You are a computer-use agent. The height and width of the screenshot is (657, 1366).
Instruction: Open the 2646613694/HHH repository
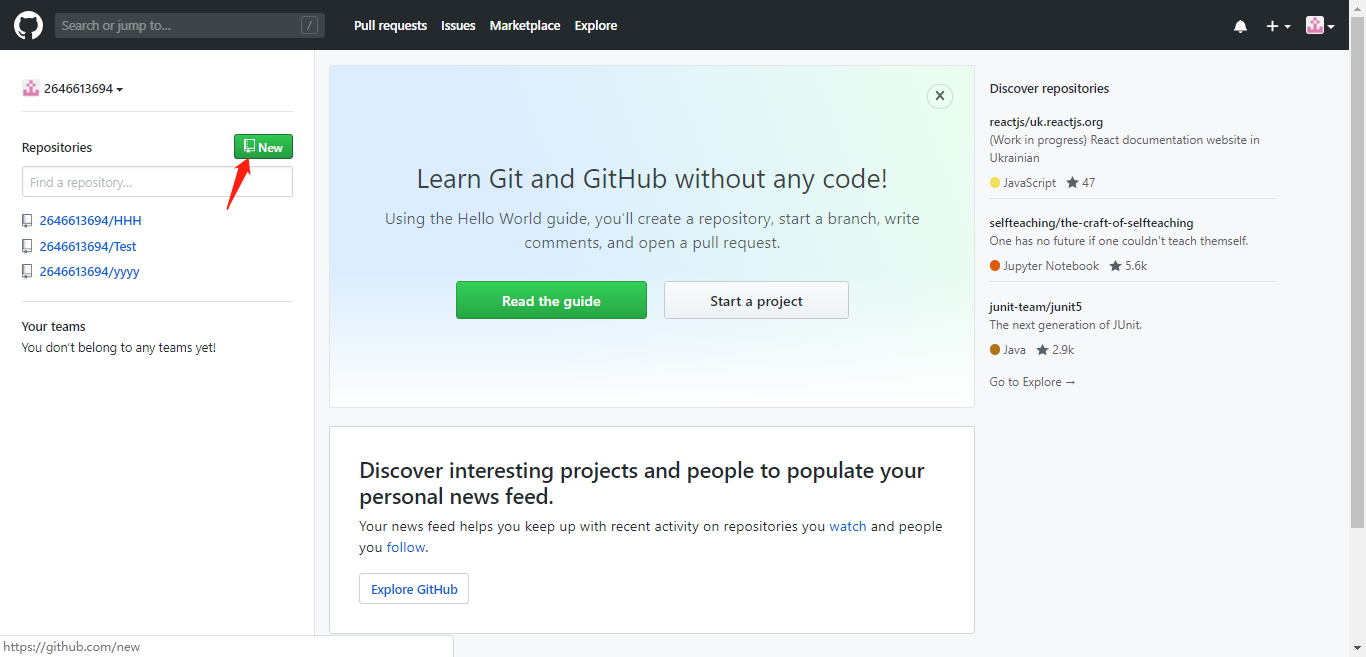click(x=90, y=221)
